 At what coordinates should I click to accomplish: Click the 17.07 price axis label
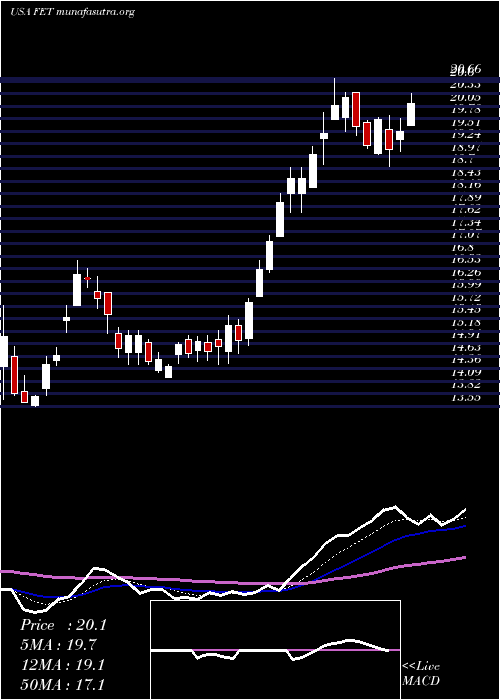466,235
